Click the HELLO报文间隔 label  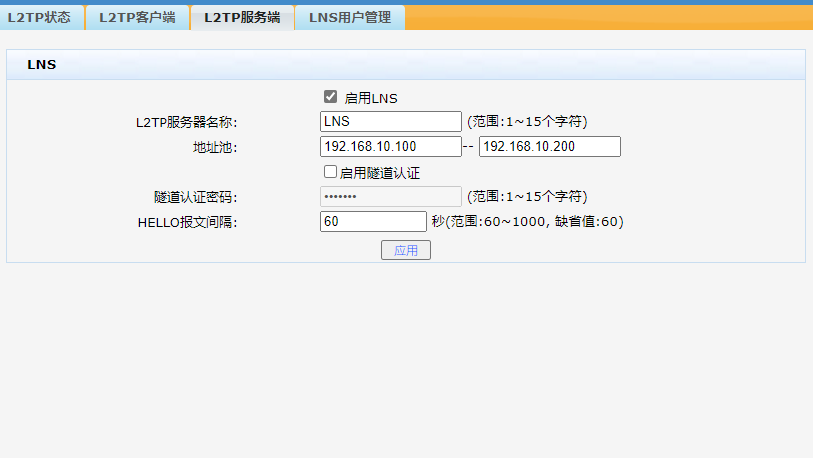(188, 223)
